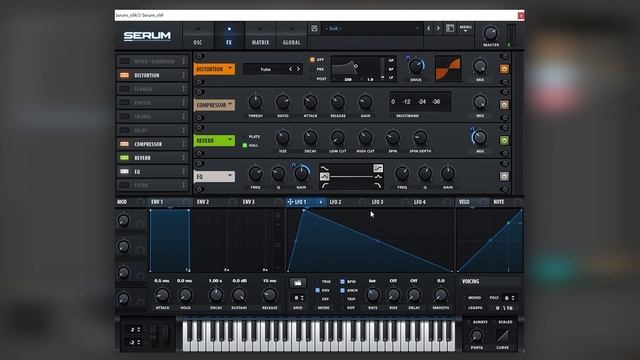This screenshot has height=360, width=640.
Task: Select EQ low shelf shape icon
Action: [324, 168]
